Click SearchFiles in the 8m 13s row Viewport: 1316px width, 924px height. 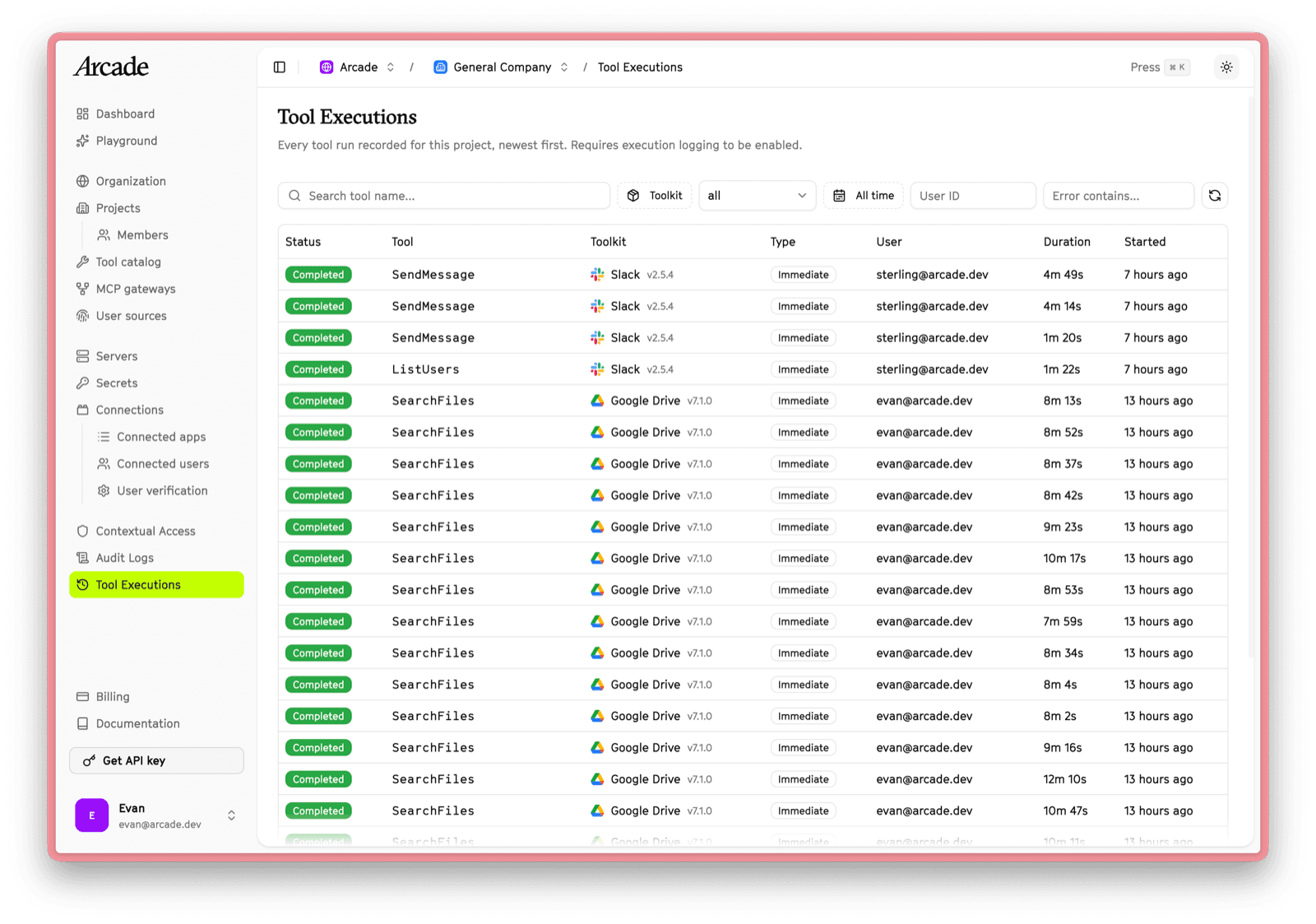[x=433, y=401]
